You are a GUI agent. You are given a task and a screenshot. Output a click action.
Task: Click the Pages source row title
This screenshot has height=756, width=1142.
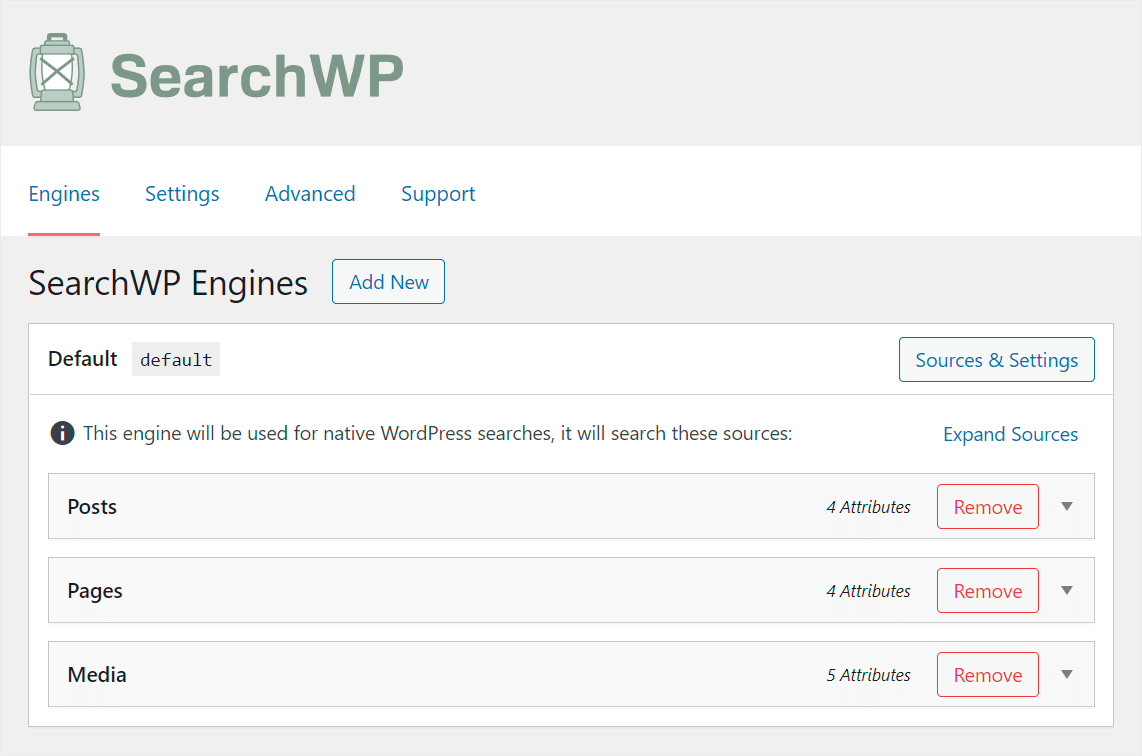point(95,591)
